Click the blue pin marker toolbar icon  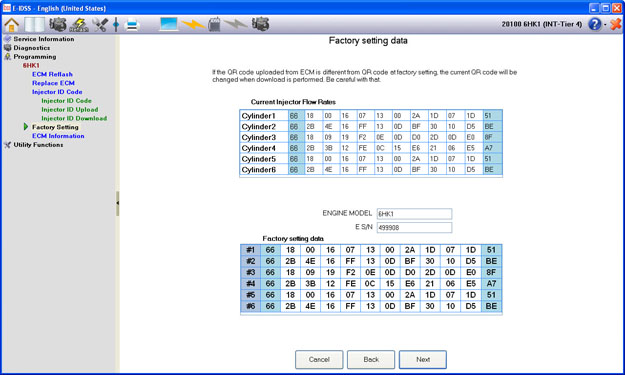click(116, 24)
